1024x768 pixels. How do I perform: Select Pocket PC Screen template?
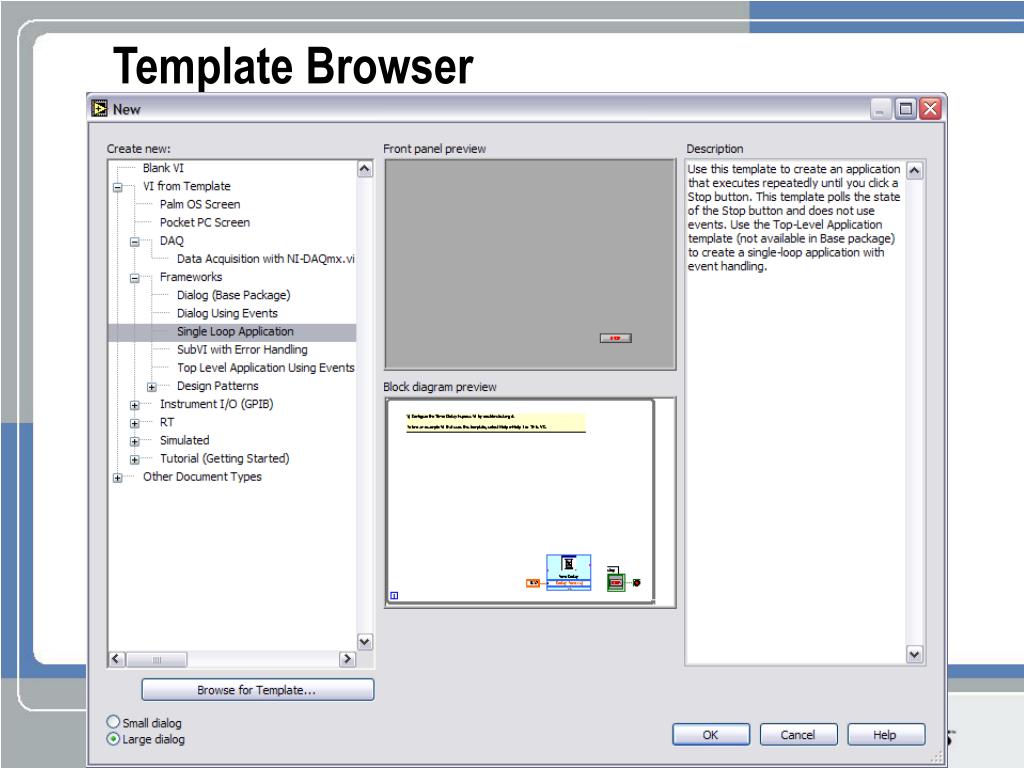click(204, 223)
